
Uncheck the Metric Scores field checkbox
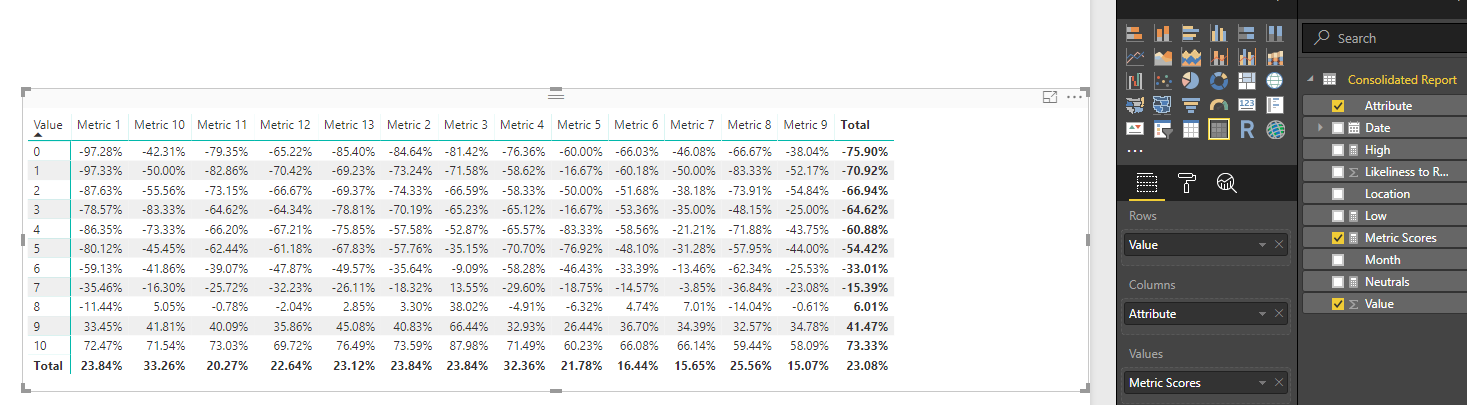[x=1338, y=238]
